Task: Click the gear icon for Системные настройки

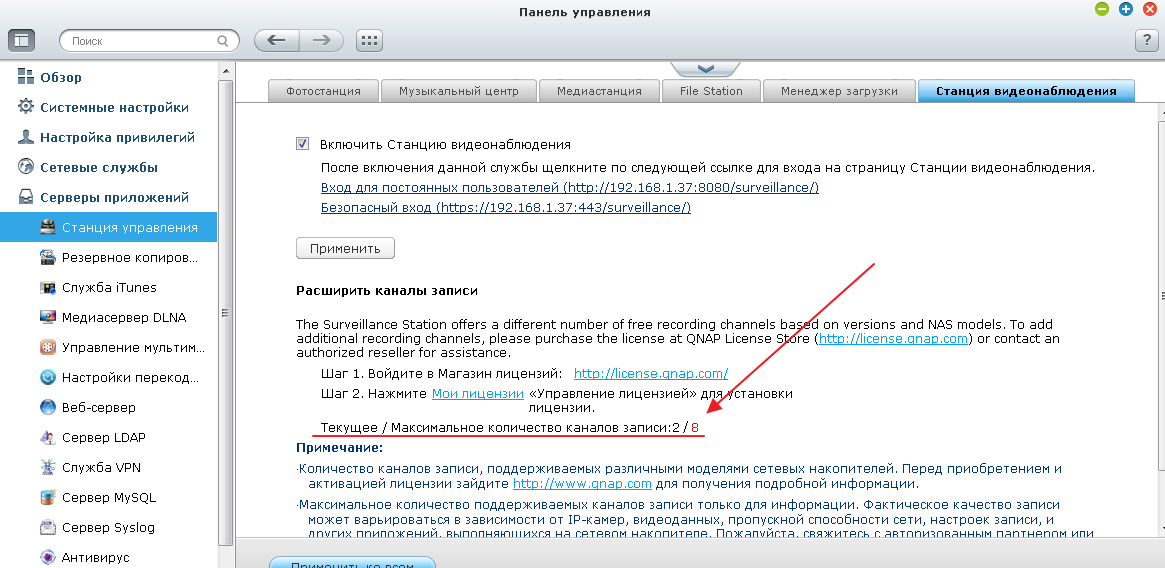Action: (26, 106)
